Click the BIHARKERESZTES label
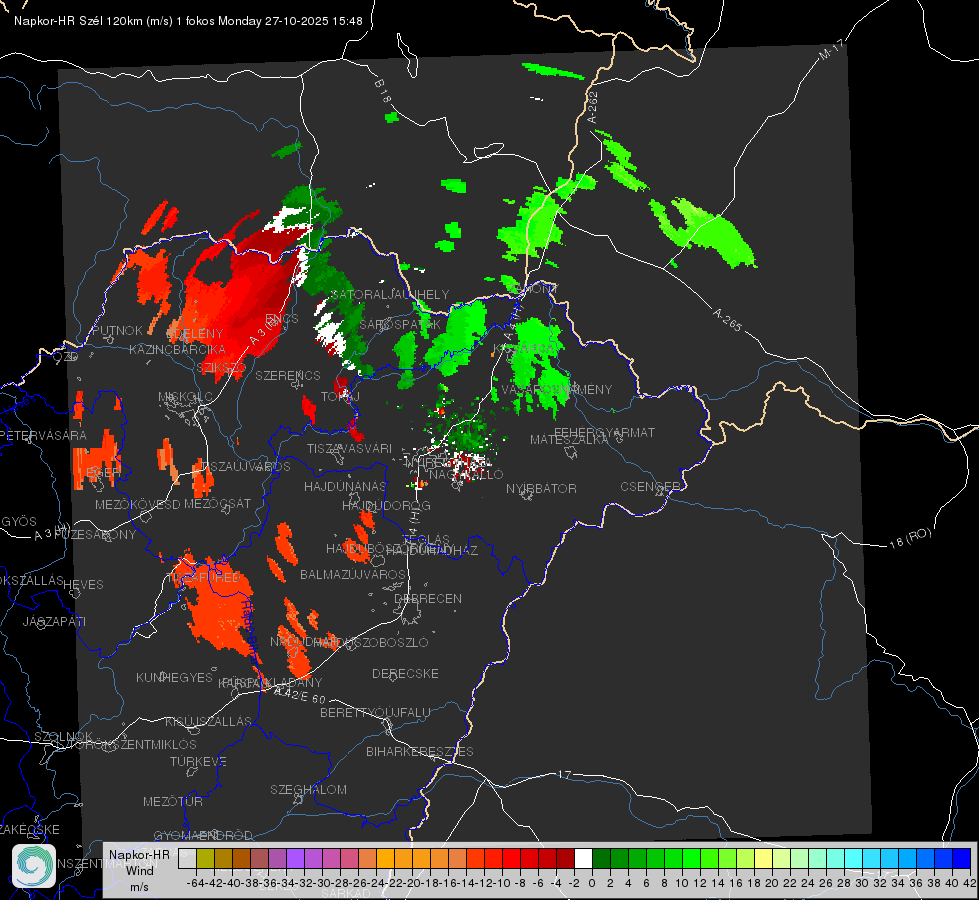 420,751
